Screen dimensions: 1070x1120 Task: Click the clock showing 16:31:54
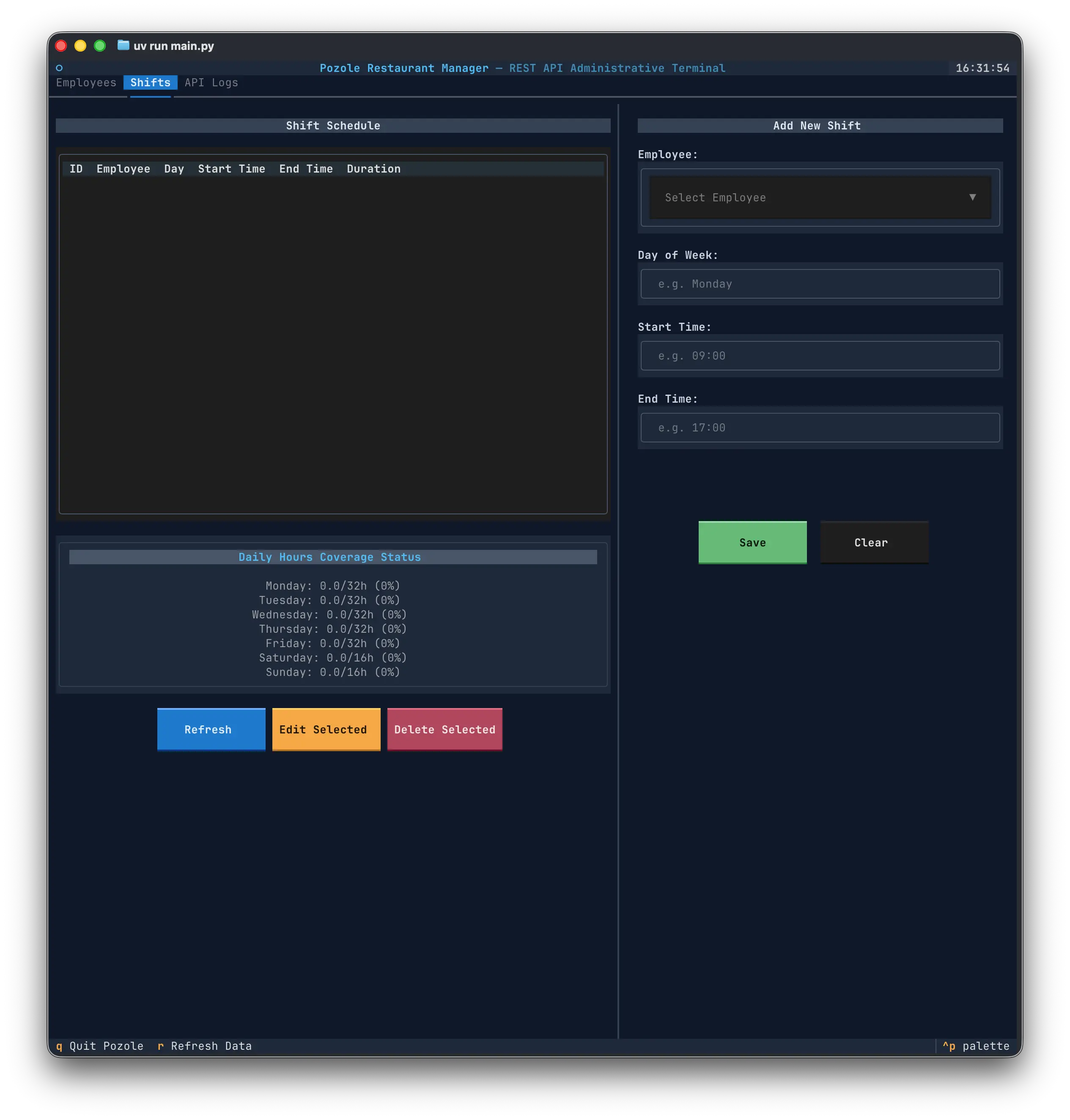[982, 68]
